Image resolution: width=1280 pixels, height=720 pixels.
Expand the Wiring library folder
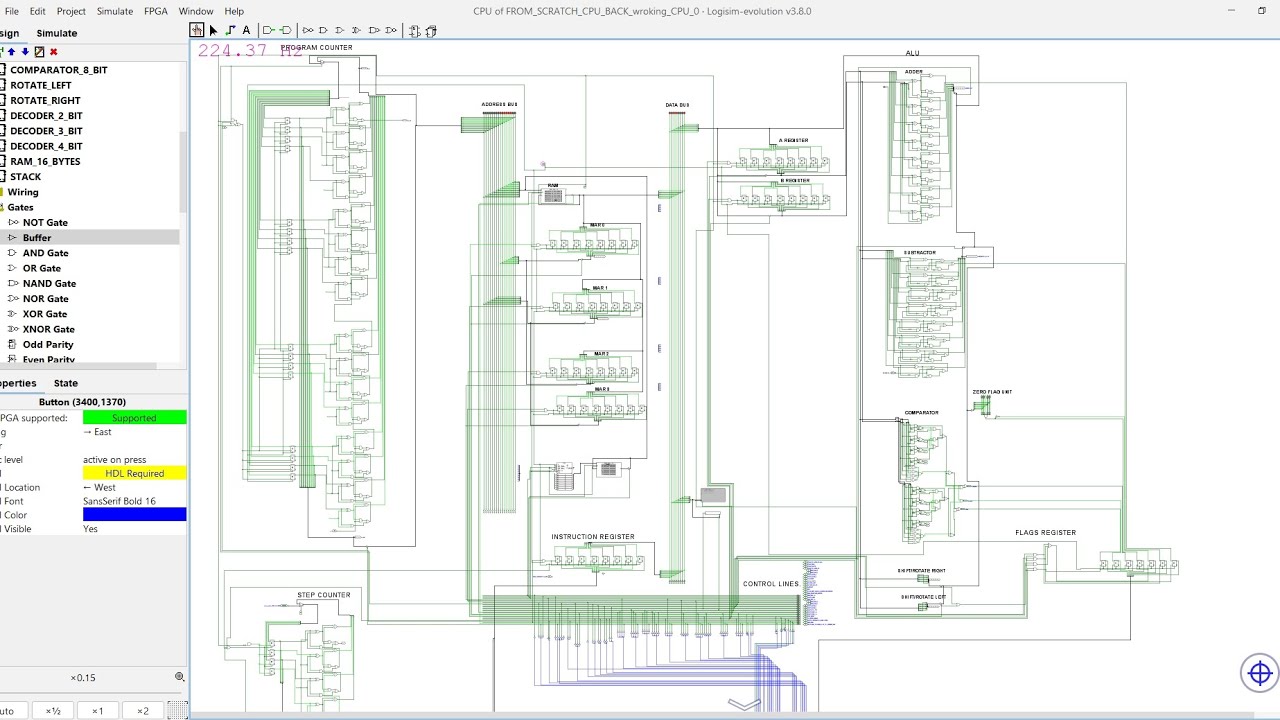pos(23,192)
